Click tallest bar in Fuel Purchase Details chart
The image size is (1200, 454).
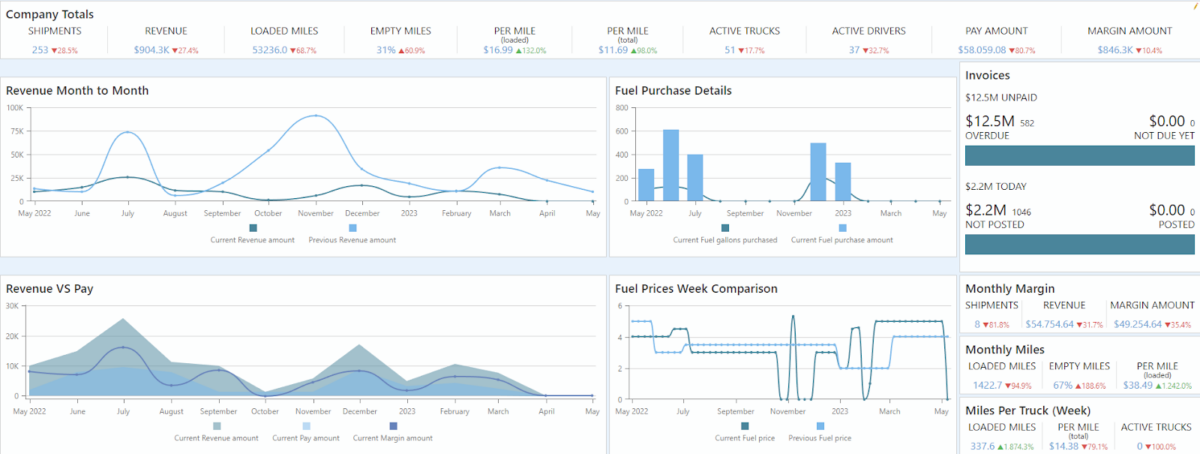671,165
